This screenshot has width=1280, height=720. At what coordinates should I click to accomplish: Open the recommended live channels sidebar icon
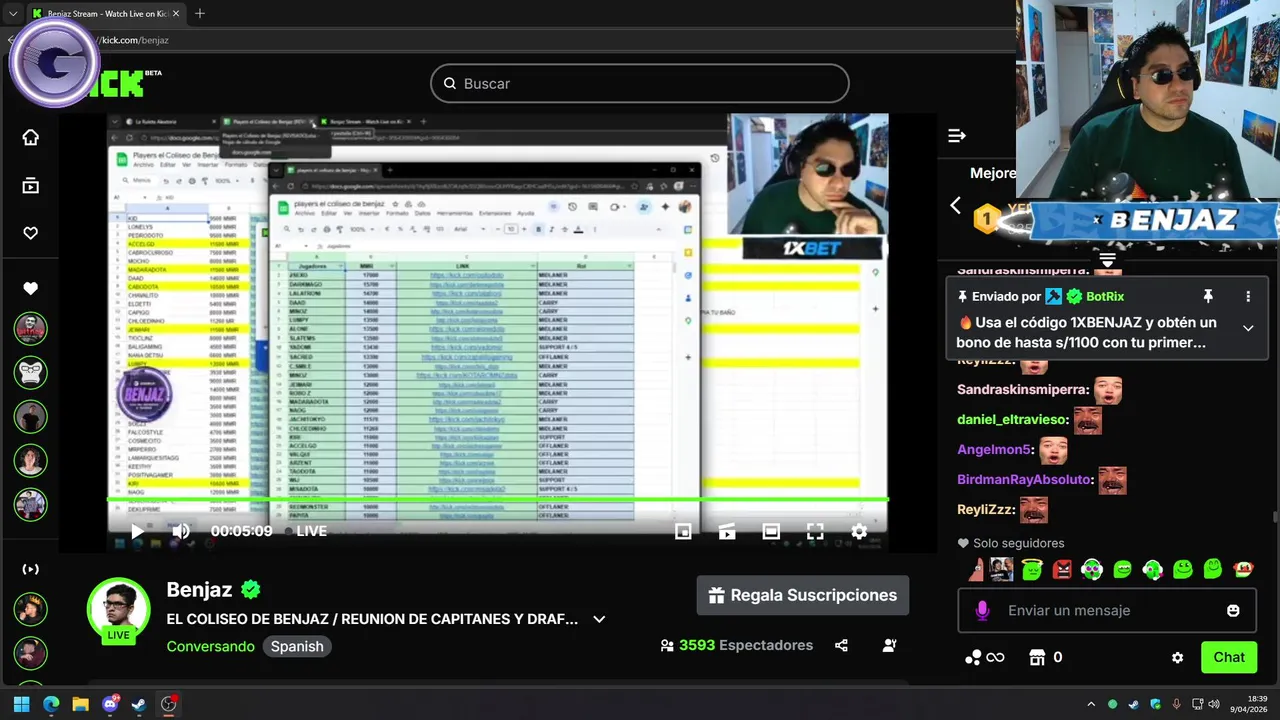[30, 569]
